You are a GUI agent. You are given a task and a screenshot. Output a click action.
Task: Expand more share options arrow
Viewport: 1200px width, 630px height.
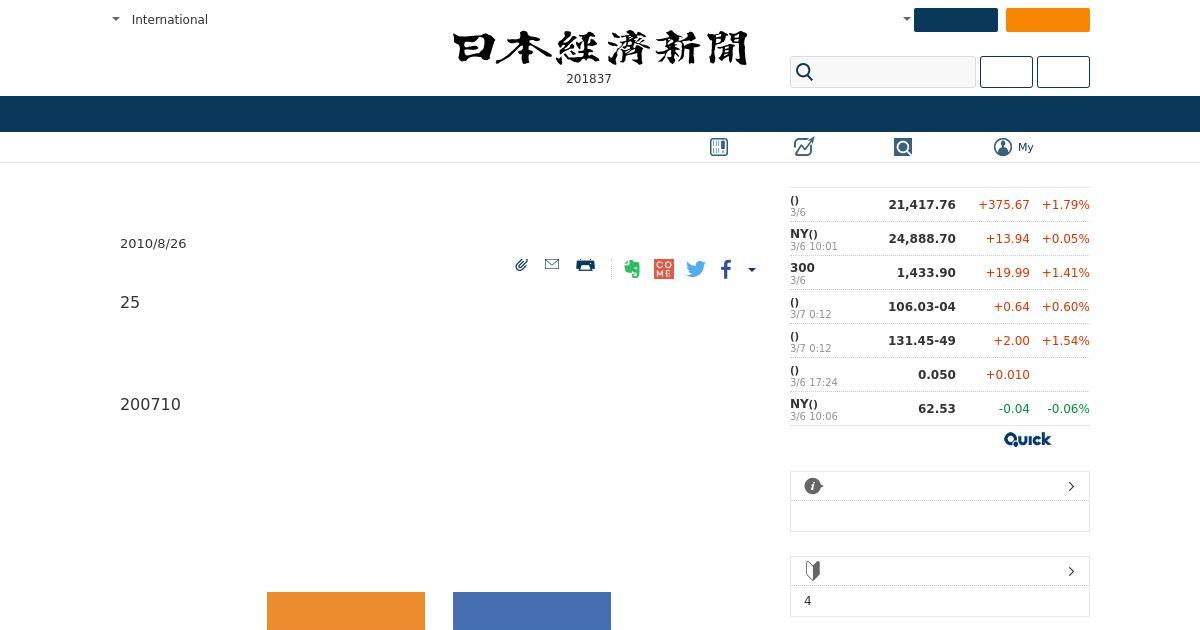[x=752, y=269]
